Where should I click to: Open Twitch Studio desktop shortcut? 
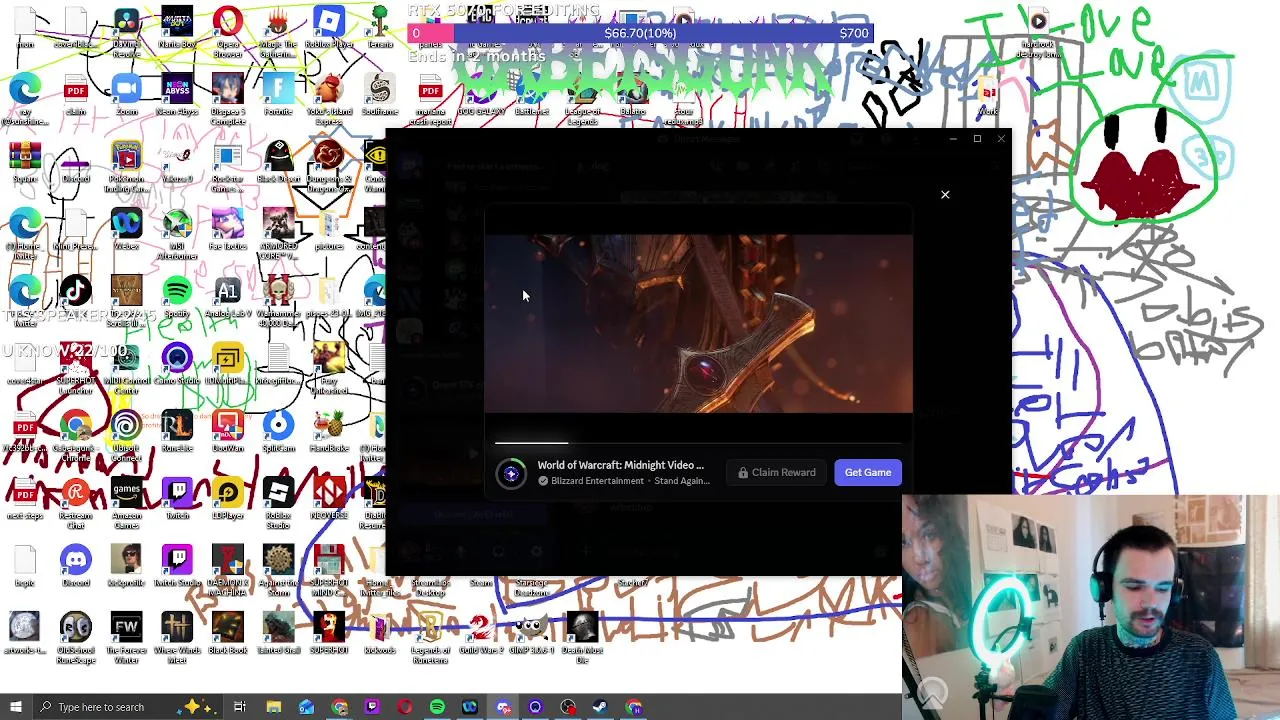pos(177,566)
